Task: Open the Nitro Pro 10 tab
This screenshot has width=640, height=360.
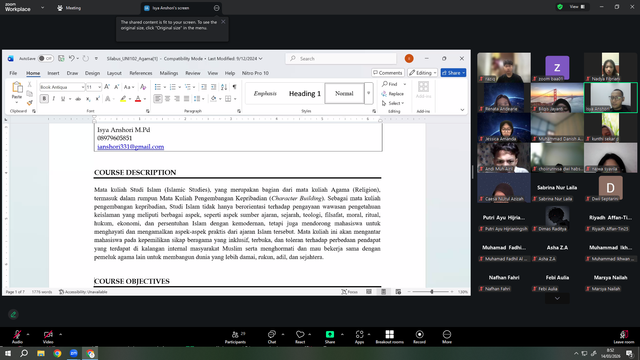Action: 255,73
